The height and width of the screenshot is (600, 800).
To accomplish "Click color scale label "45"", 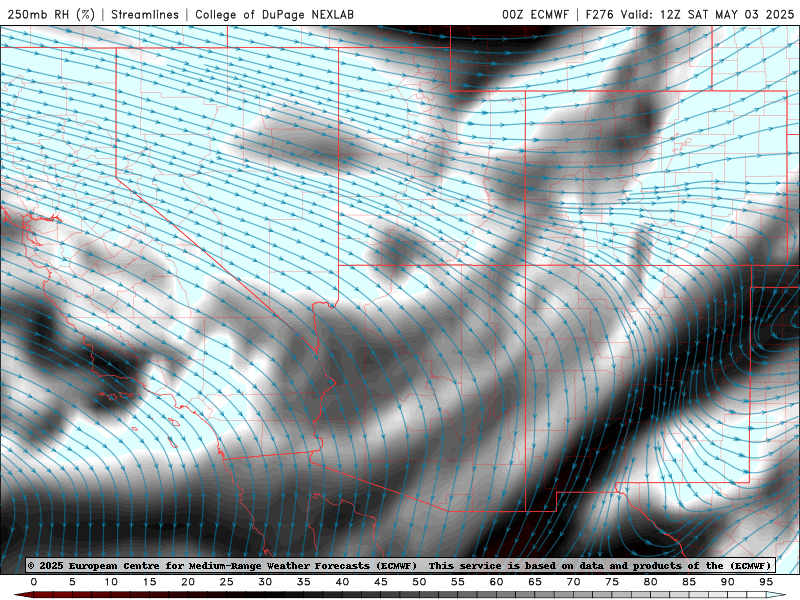I will click(x=381, y=582).
